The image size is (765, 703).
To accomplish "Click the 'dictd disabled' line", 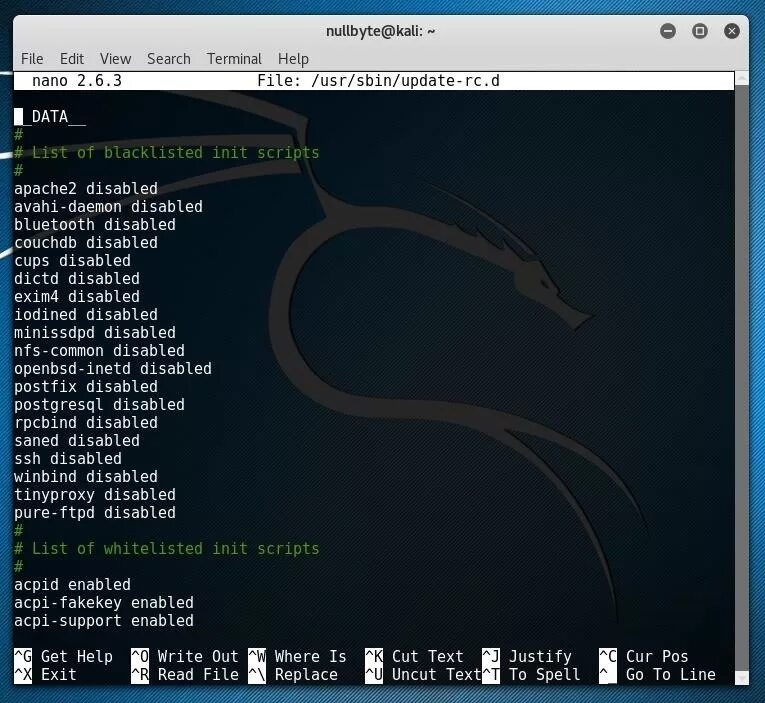I will (77, 279).
